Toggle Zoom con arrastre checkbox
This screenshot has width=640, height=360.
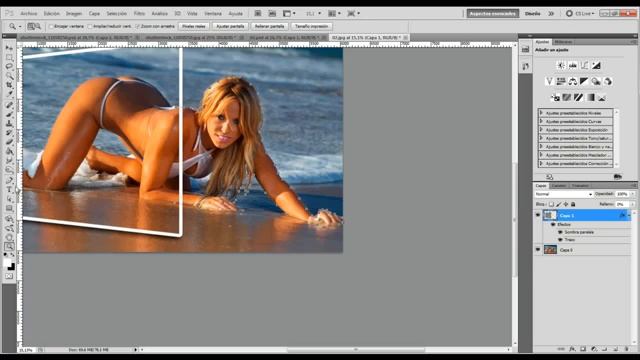tap(137, 27)
